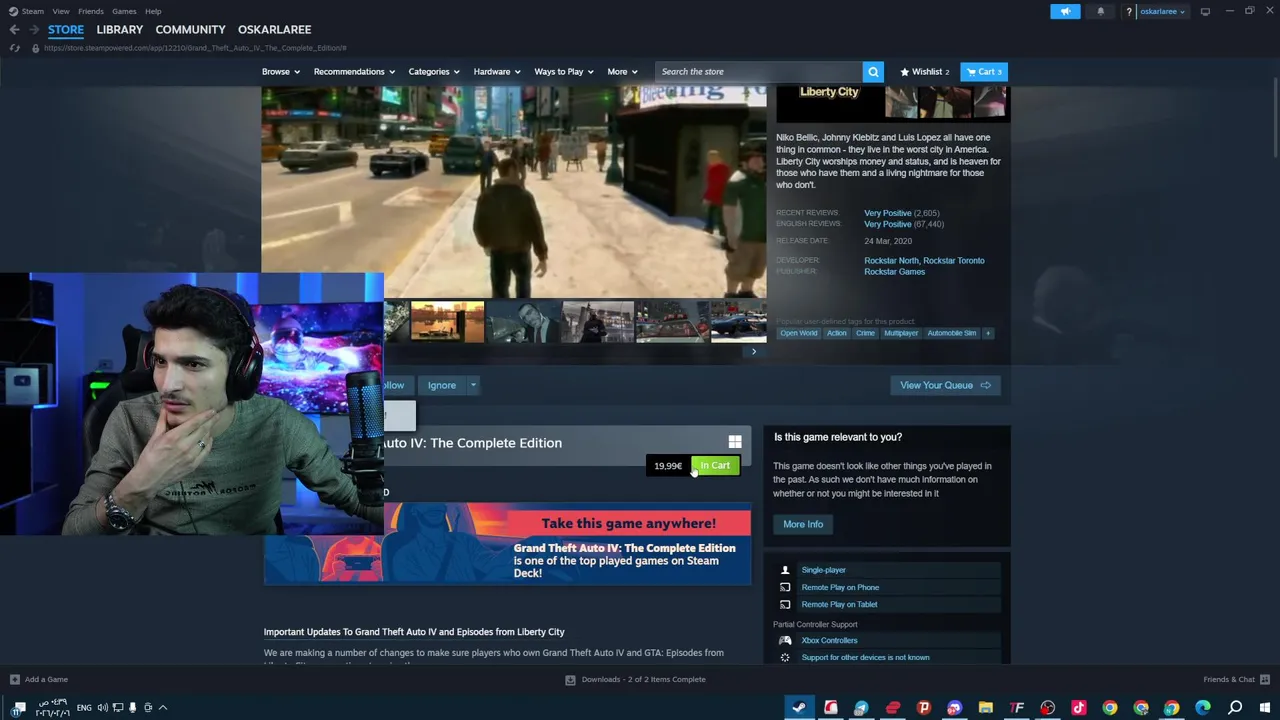Viewport: 1280px width, 720px height.
Task: Click View Your Queue button
Action: point(945,385)
